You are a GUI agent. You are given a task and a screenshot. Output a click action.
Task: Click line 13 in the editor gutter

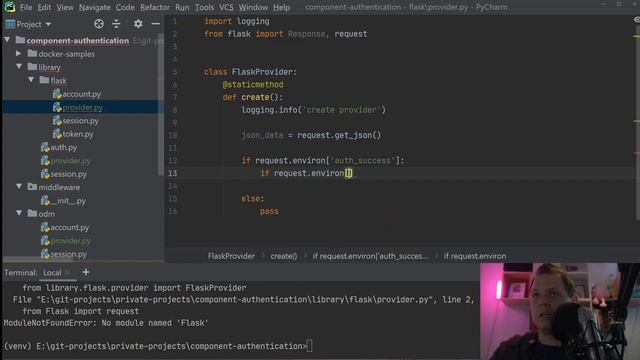click(173, 173)
